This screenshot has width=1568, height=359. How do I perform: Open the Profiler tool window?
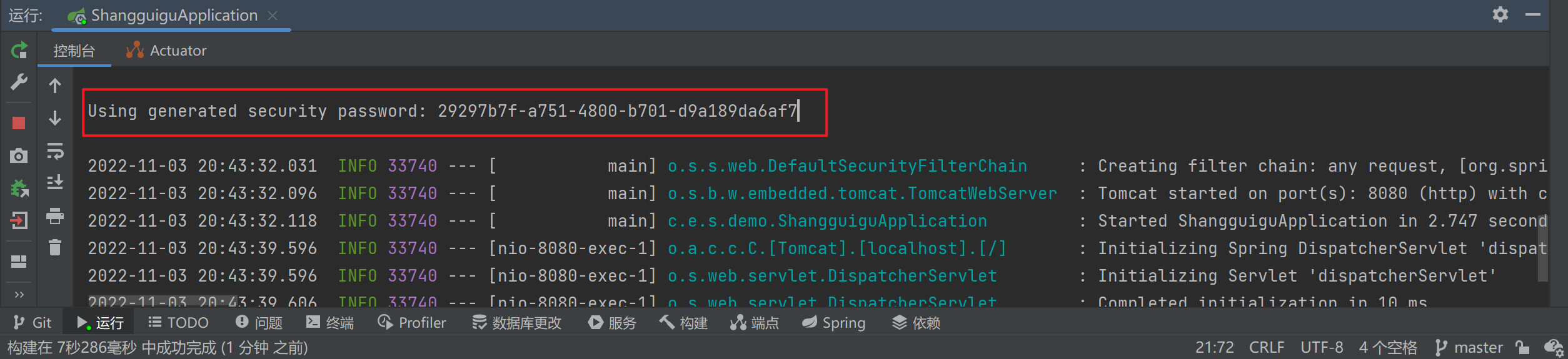[x=412, y=323]
